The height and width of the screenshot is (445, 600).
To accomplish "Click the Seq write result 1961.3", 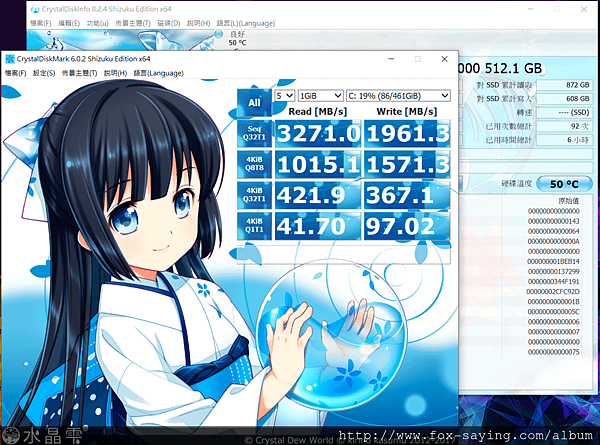I will pyautogui.click(x=407, y=134).
